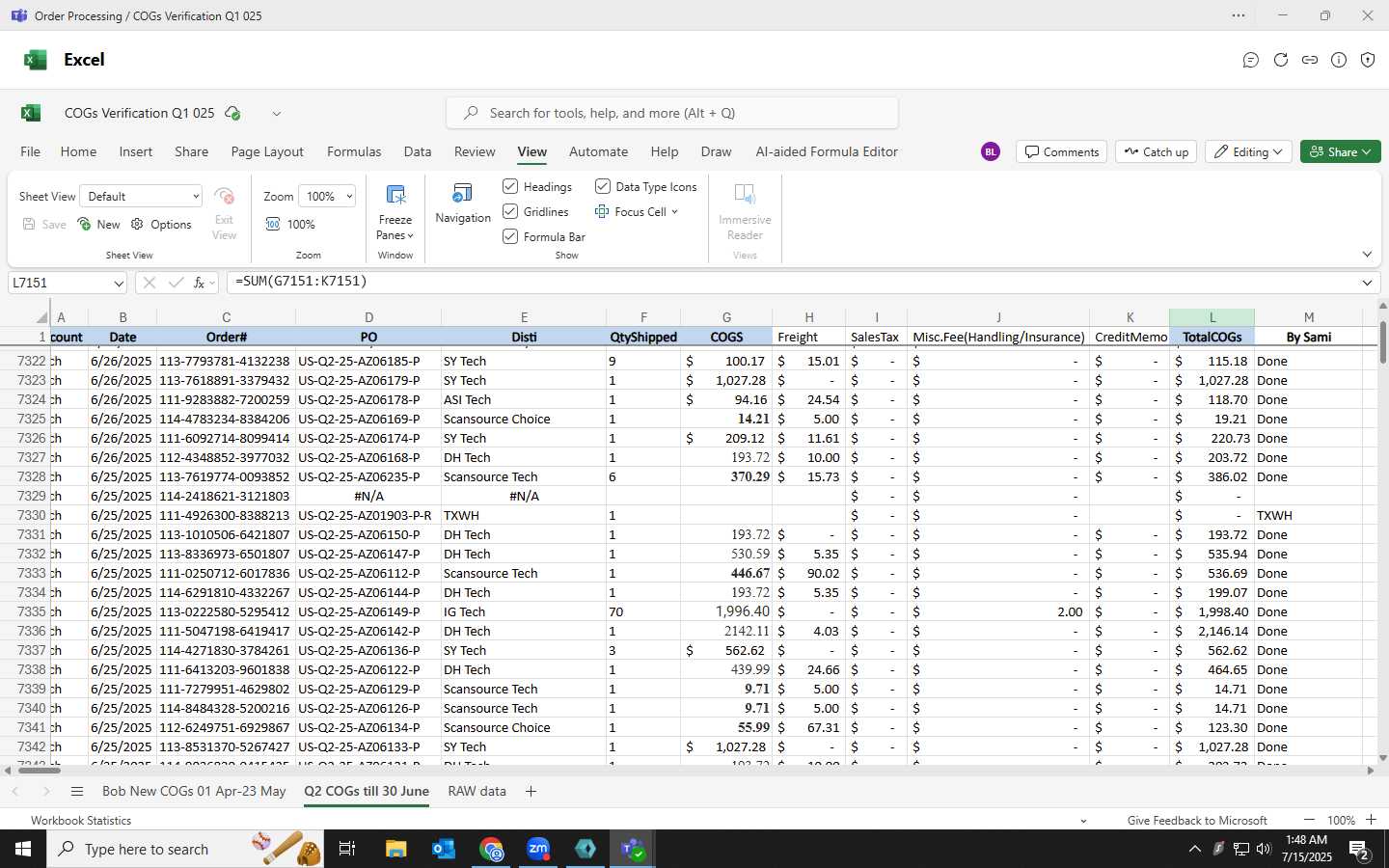
Task: Open sheet view Options gear
Action: 161,224
